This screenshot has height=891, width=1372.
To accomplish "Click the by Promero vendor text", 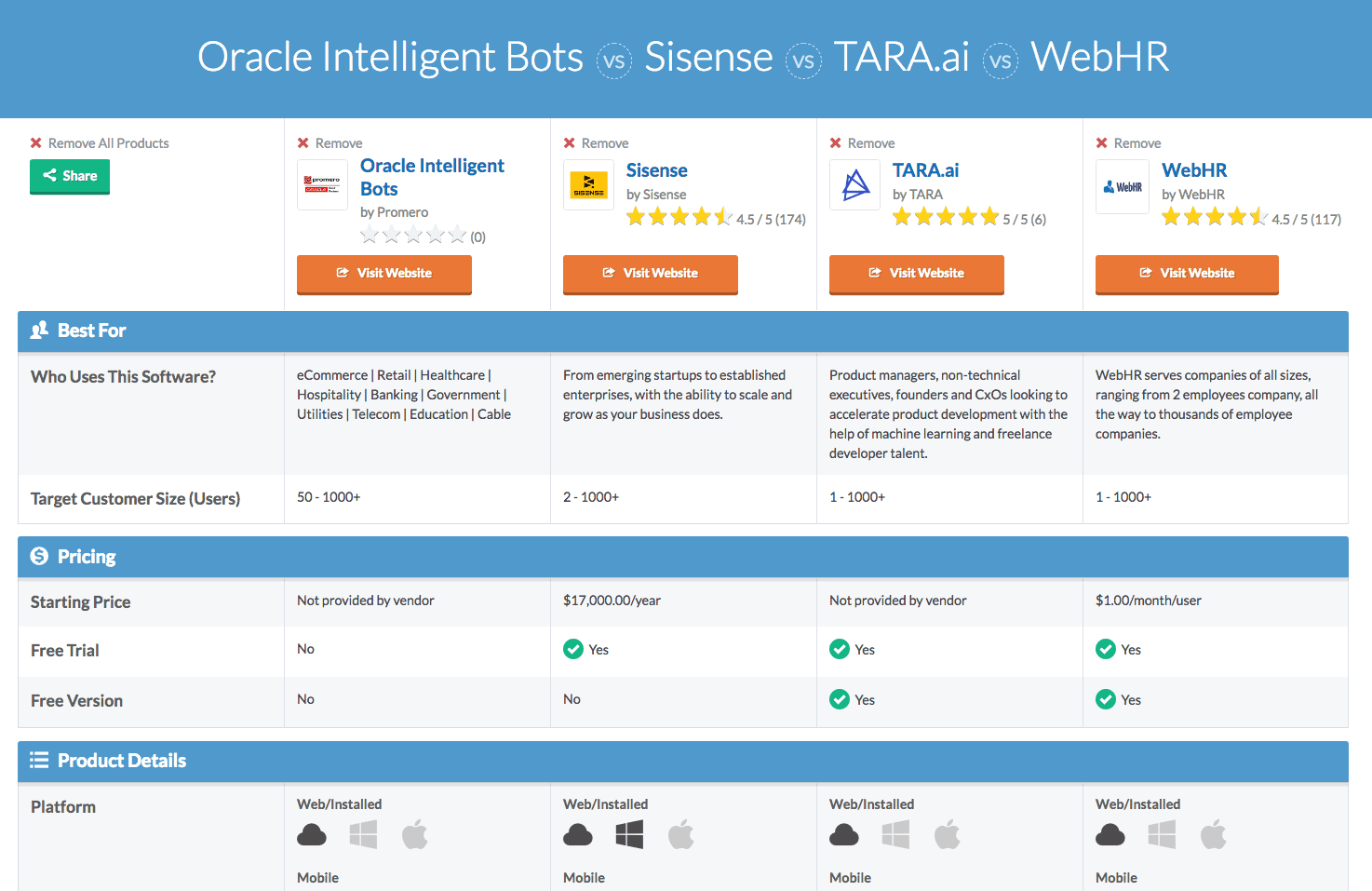I will pyautogui.click(x=395, y=212).
